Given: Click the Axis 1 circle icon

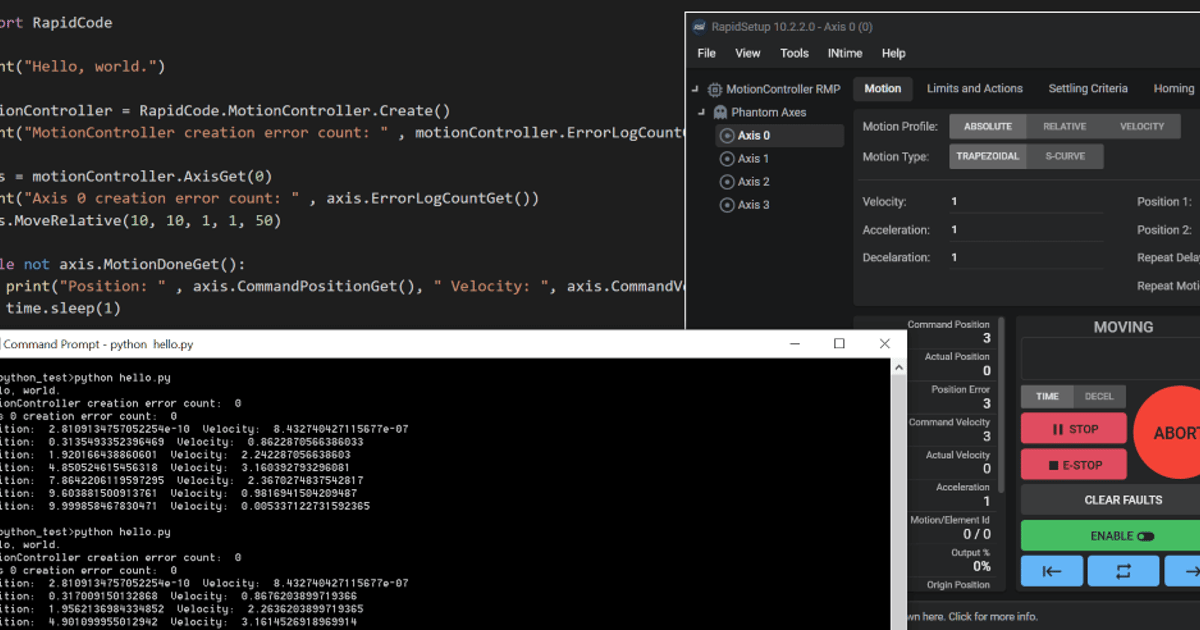Looking at the screenshot, I should pyautogui.click(x=727, y=158).
